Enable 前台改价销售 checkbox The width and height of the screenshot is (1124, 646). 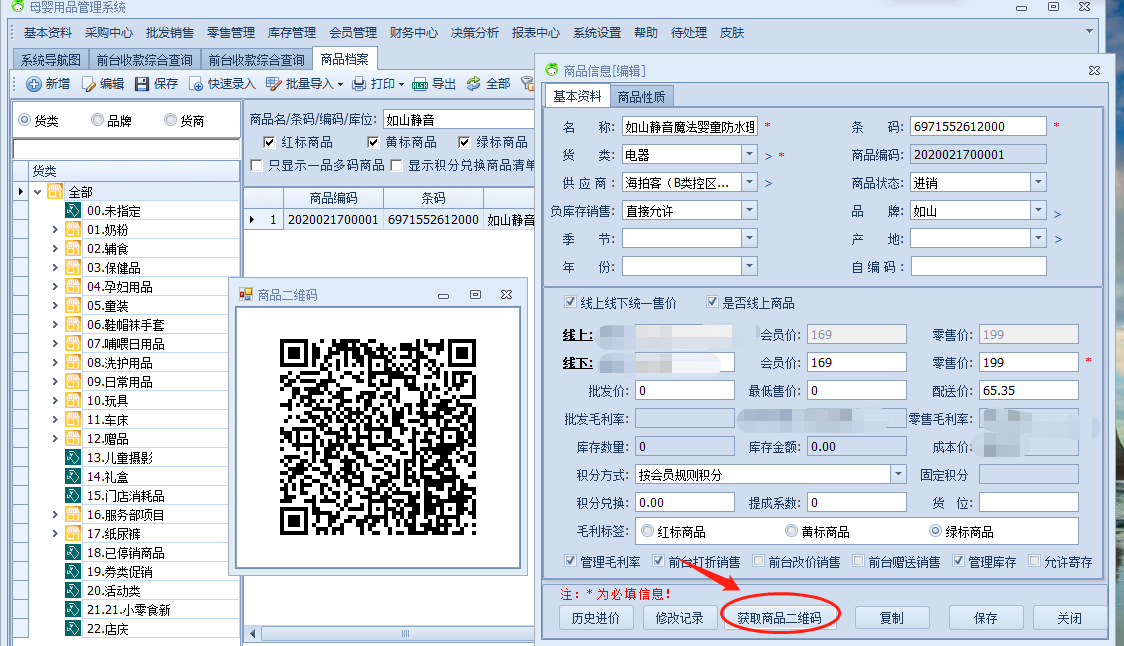(758, 561)
